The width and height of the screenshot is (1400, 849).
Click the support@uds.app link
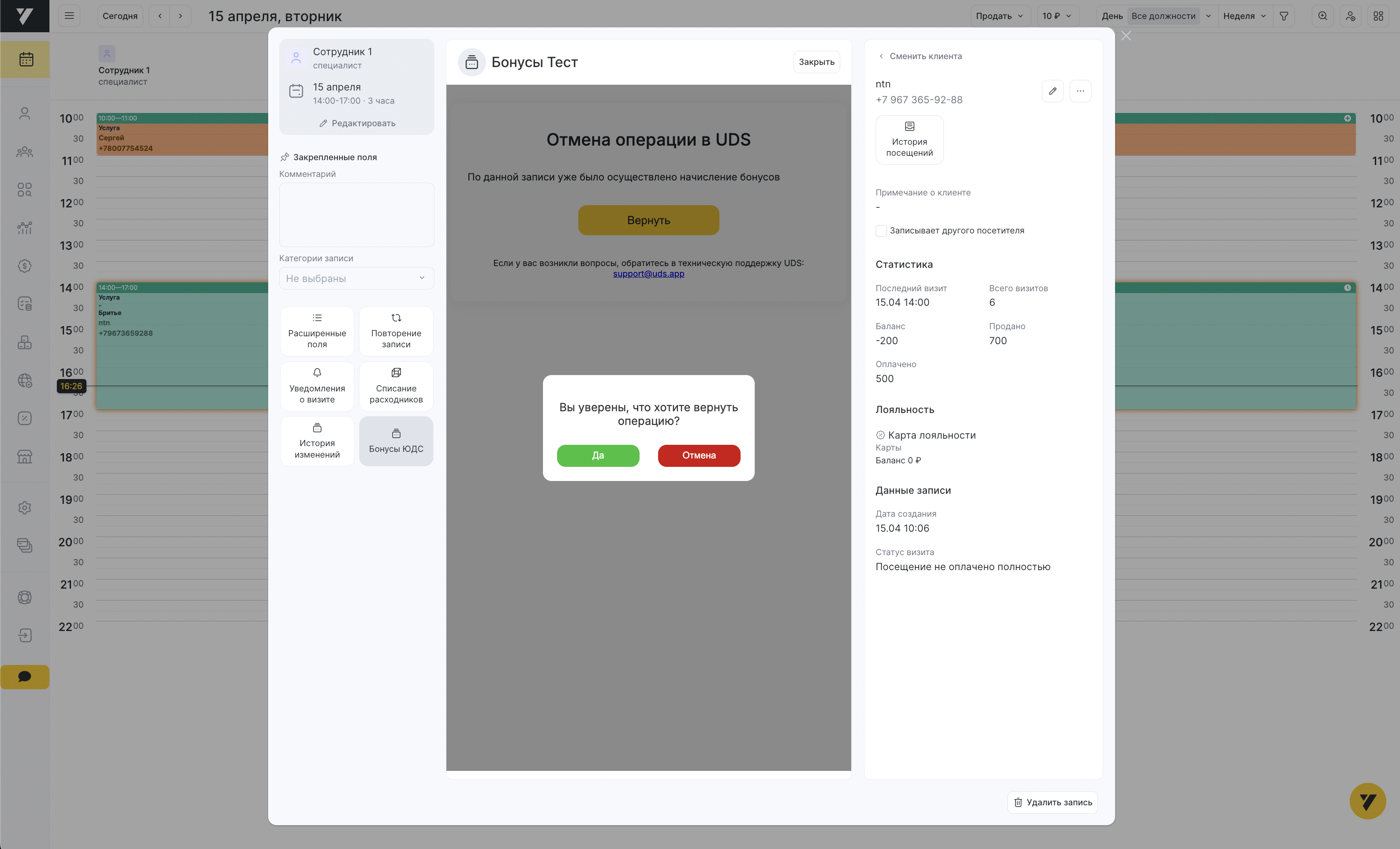click(x=648, y=274)
